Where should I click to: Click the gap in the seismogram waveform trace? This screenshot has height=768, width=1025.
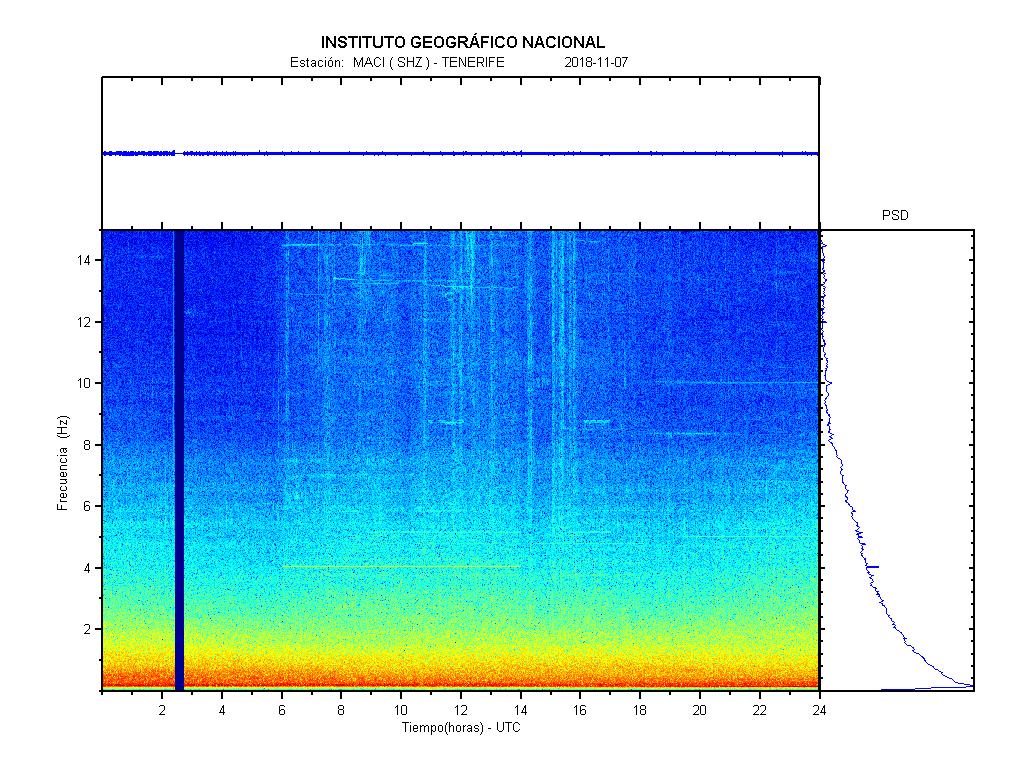(179, 153)
